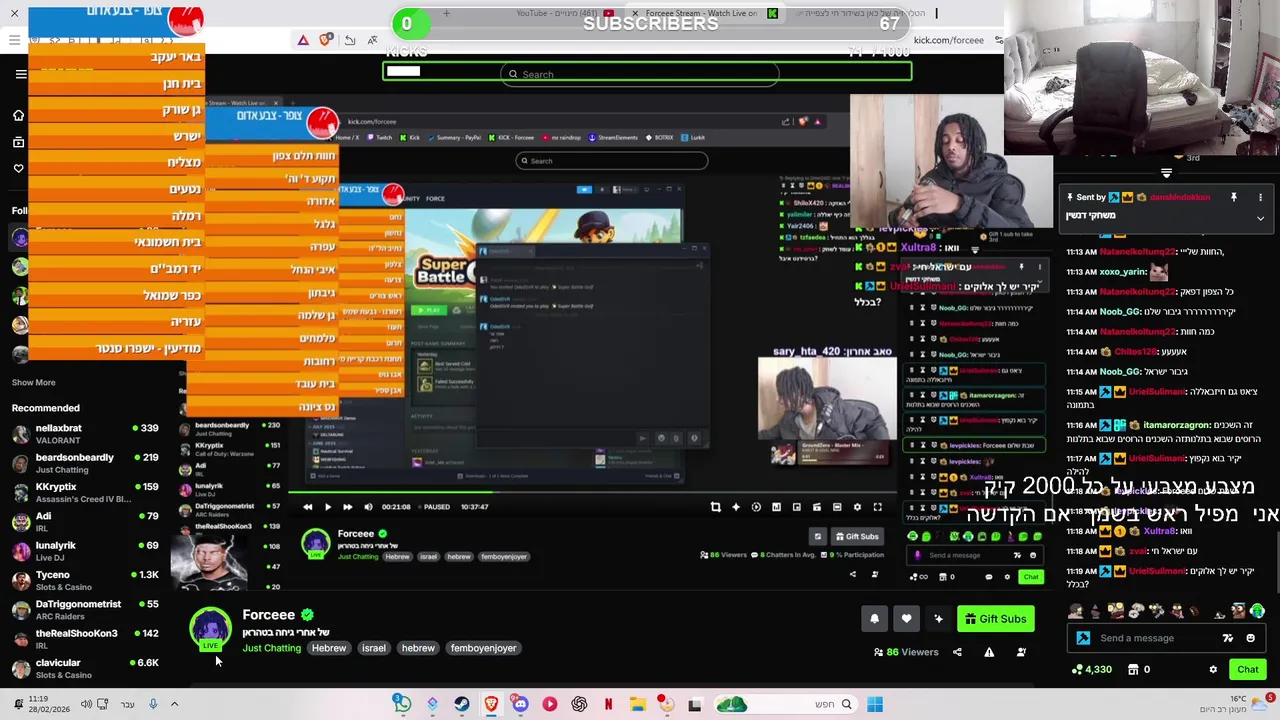This screenshot has height=720, width=1280.
Task: Open clavicular recommended channel
Action: coord(85,668)
